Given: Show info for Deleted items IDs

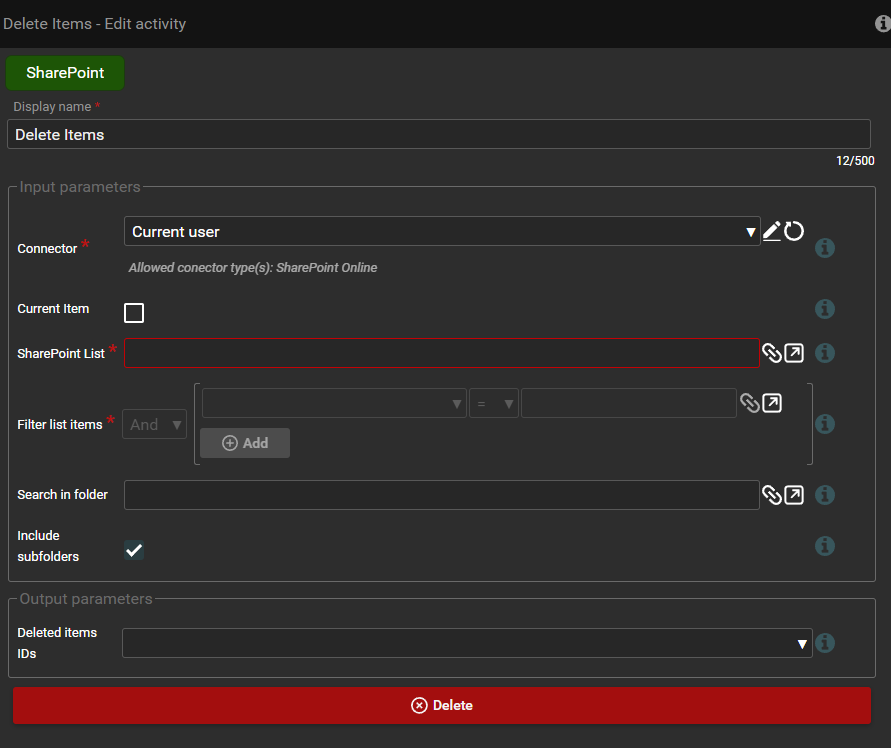Looking at the screenshot, I should (x=825, y=644).
